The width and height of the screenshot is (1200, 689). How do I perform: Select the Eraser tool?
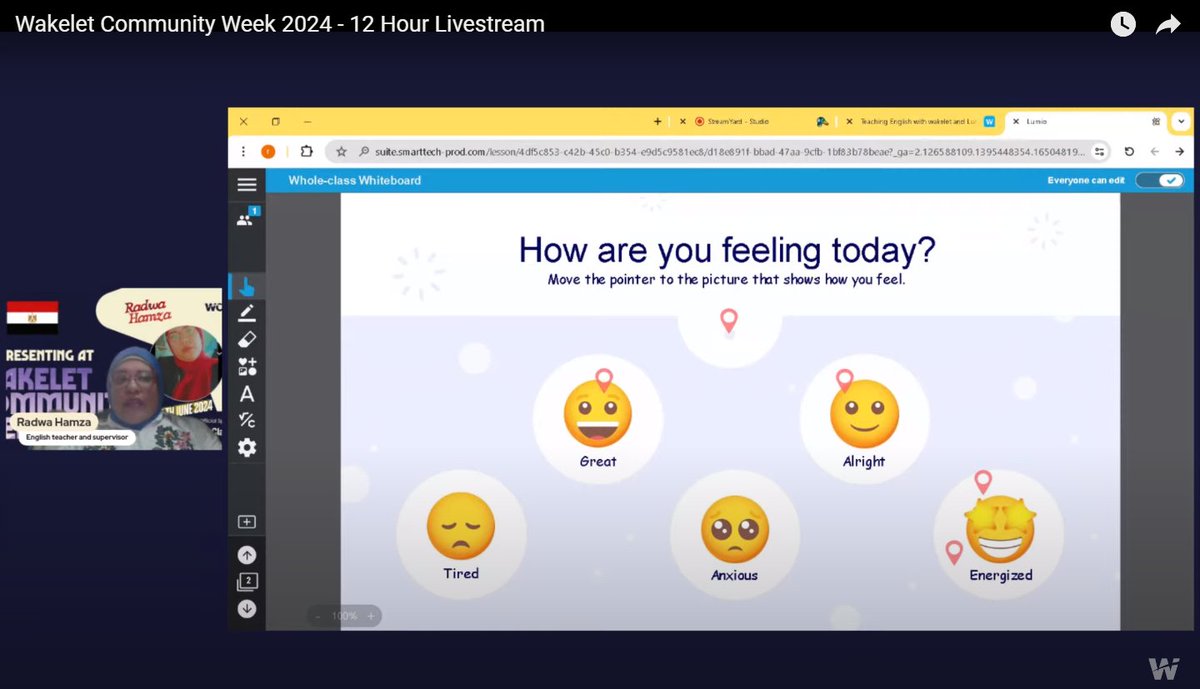tap(247, 340)
